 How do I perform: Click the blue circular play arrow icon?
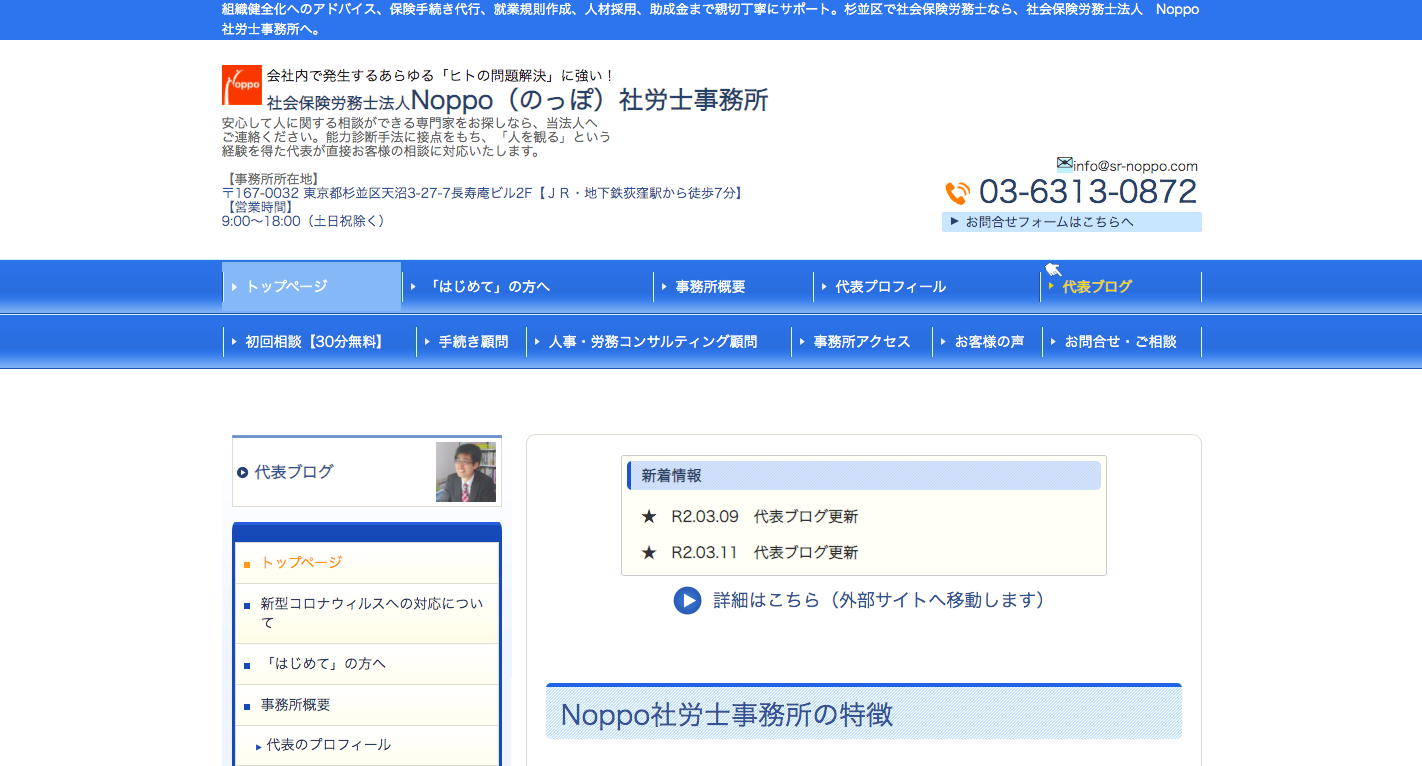point(687,601)
